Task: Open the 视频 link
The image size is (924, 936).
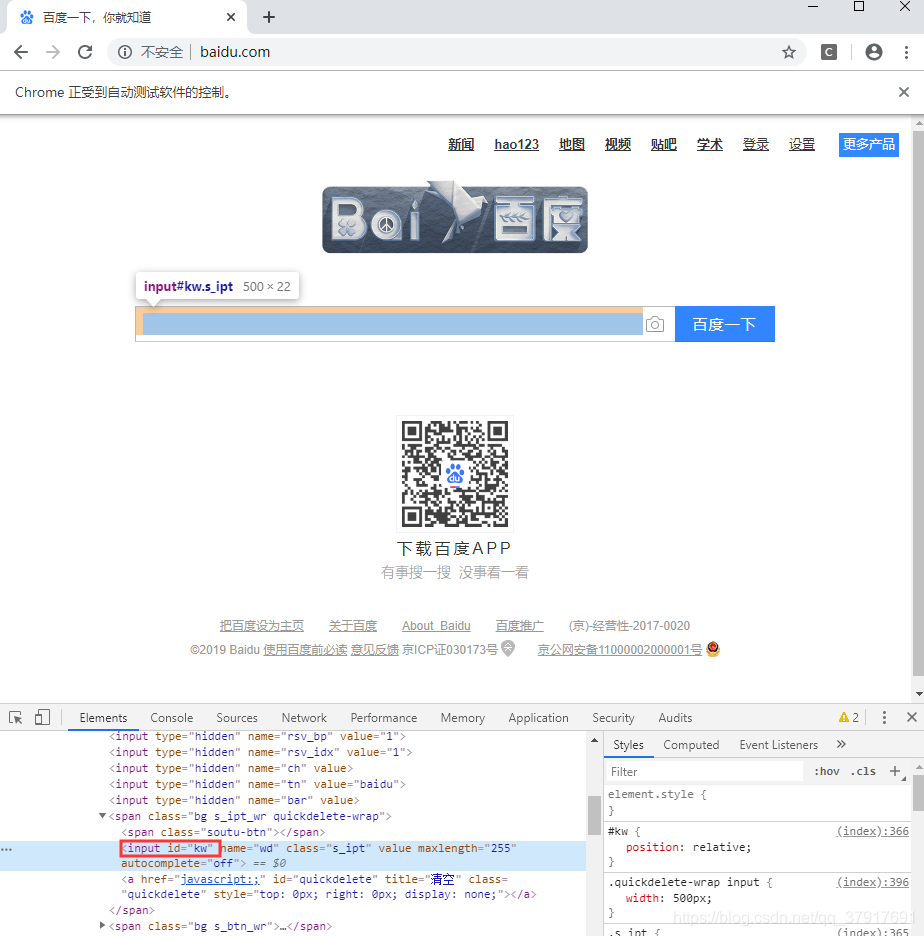Action: [618, 144]
